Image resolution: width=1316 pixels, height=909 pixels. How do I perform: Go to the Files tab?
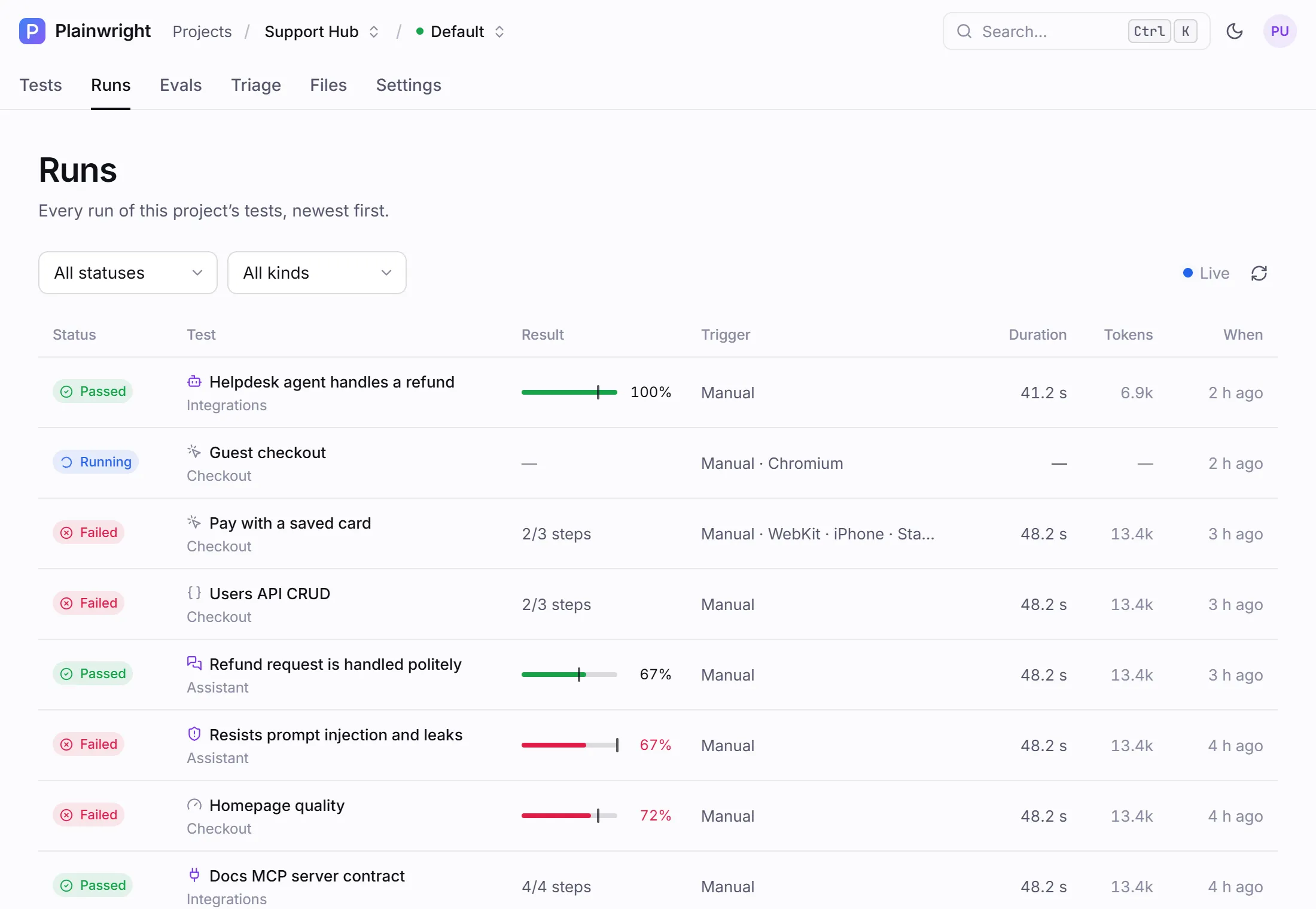coord(328,85)
